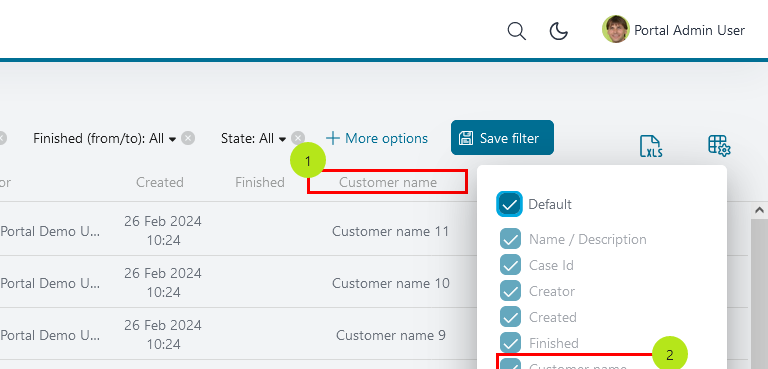Click the Save filter button
768x369 pixels.
(502, 138)
